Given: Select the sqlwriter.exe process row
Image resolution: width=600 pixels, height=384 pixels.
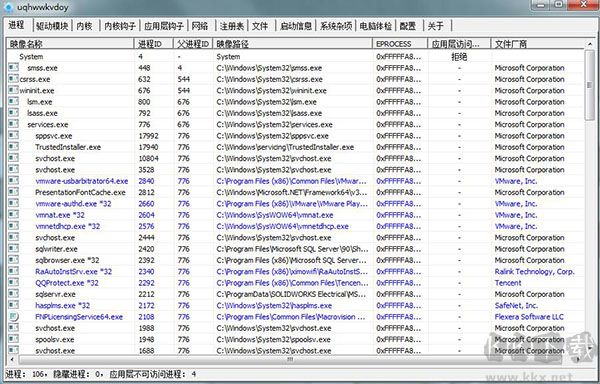Looking at the screenshot, I should tap(296, 249).
